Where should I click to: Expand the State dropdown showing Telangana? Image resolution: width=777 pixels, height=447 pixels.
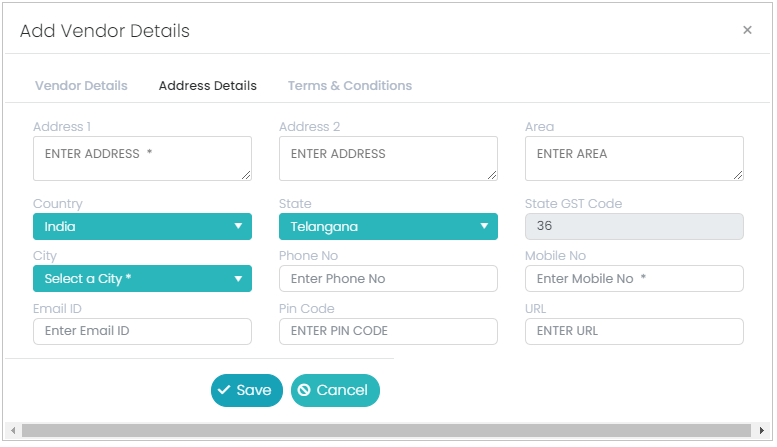coord(388,226)
